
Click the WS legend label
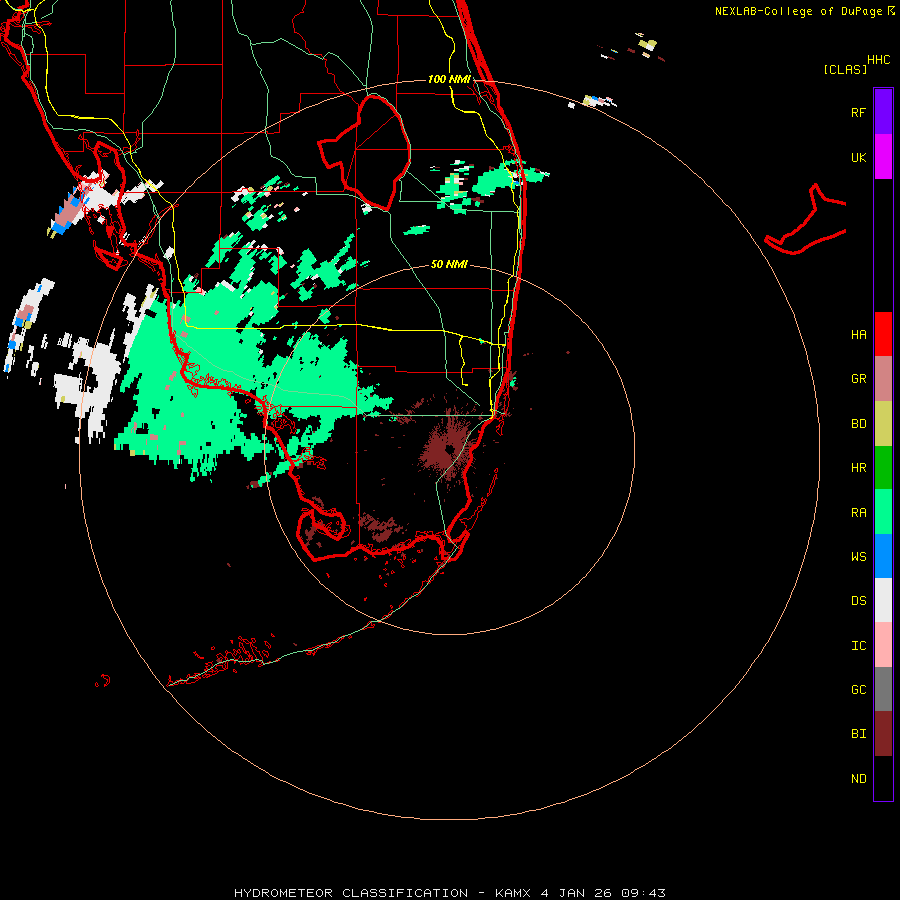tap(858, 556)
